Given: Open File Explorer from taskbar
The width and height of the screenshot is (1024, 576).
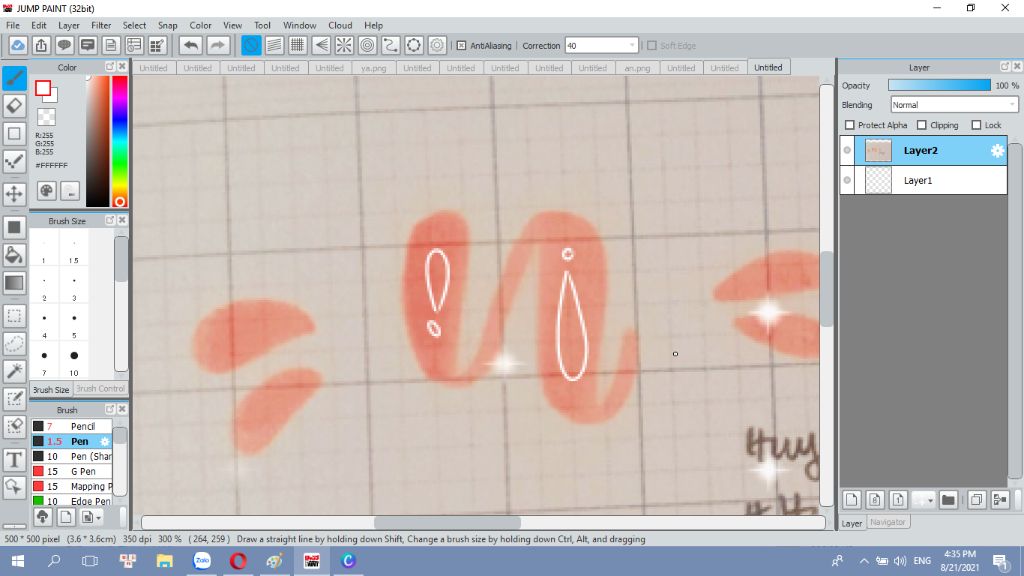Looking at the screenshot, I should pos(165,561).
